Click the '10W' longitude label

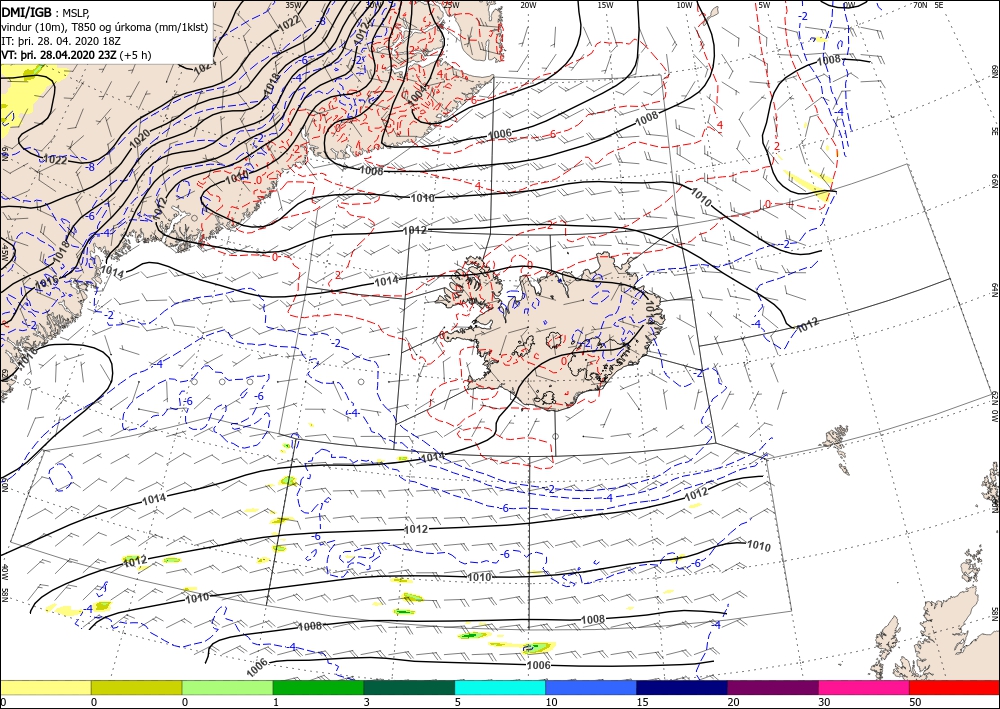[684, 5]
